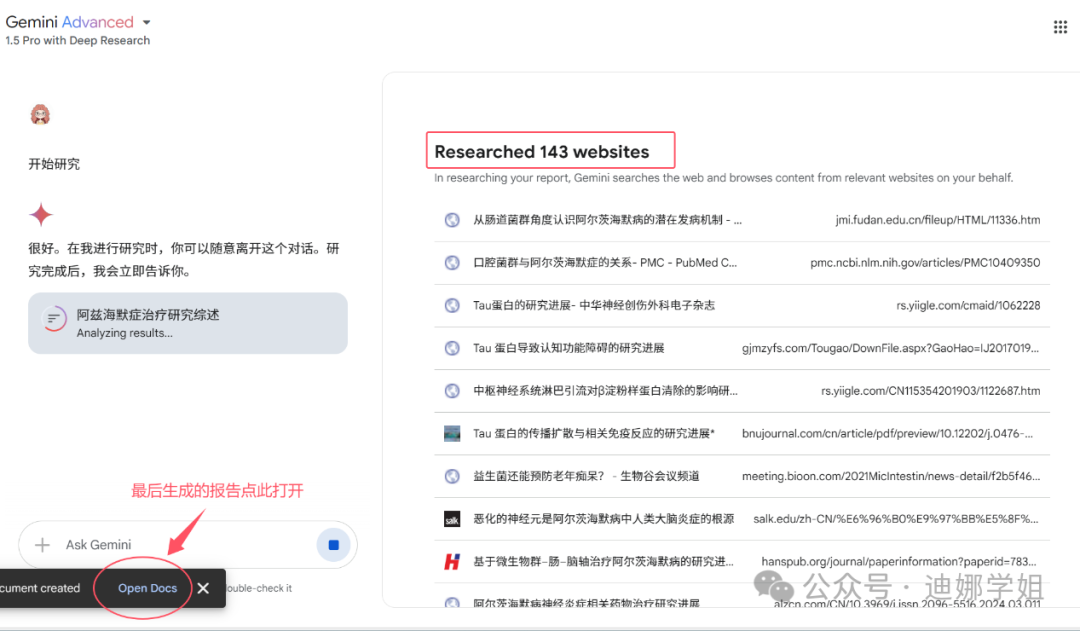The image size is (1080, 631).
Task: Click globe icon beside 益生菌还能预防老年痴呆 row
Action: coord(452,477)
